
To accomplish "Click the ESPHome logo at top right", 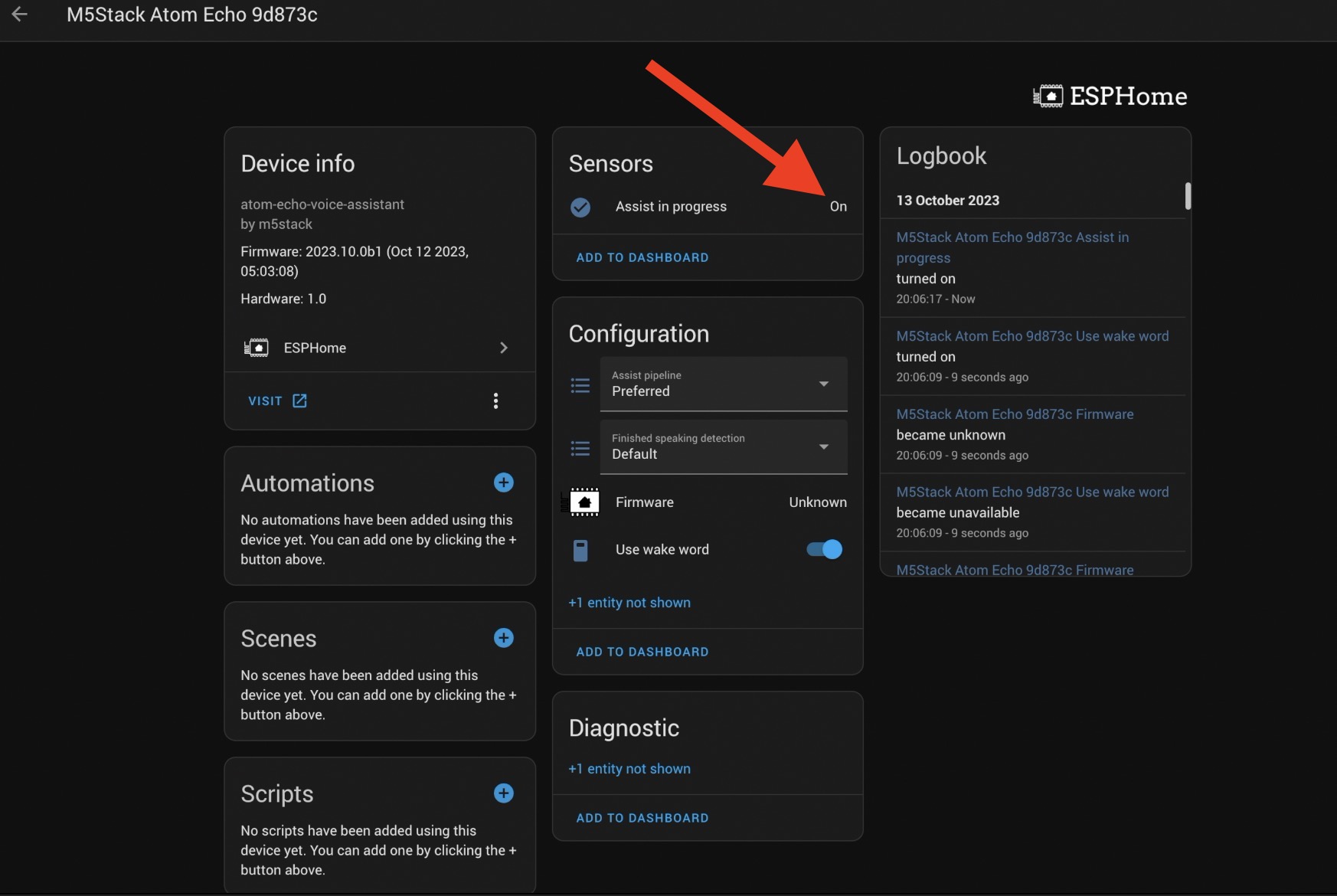I will tap(1110, 96).
